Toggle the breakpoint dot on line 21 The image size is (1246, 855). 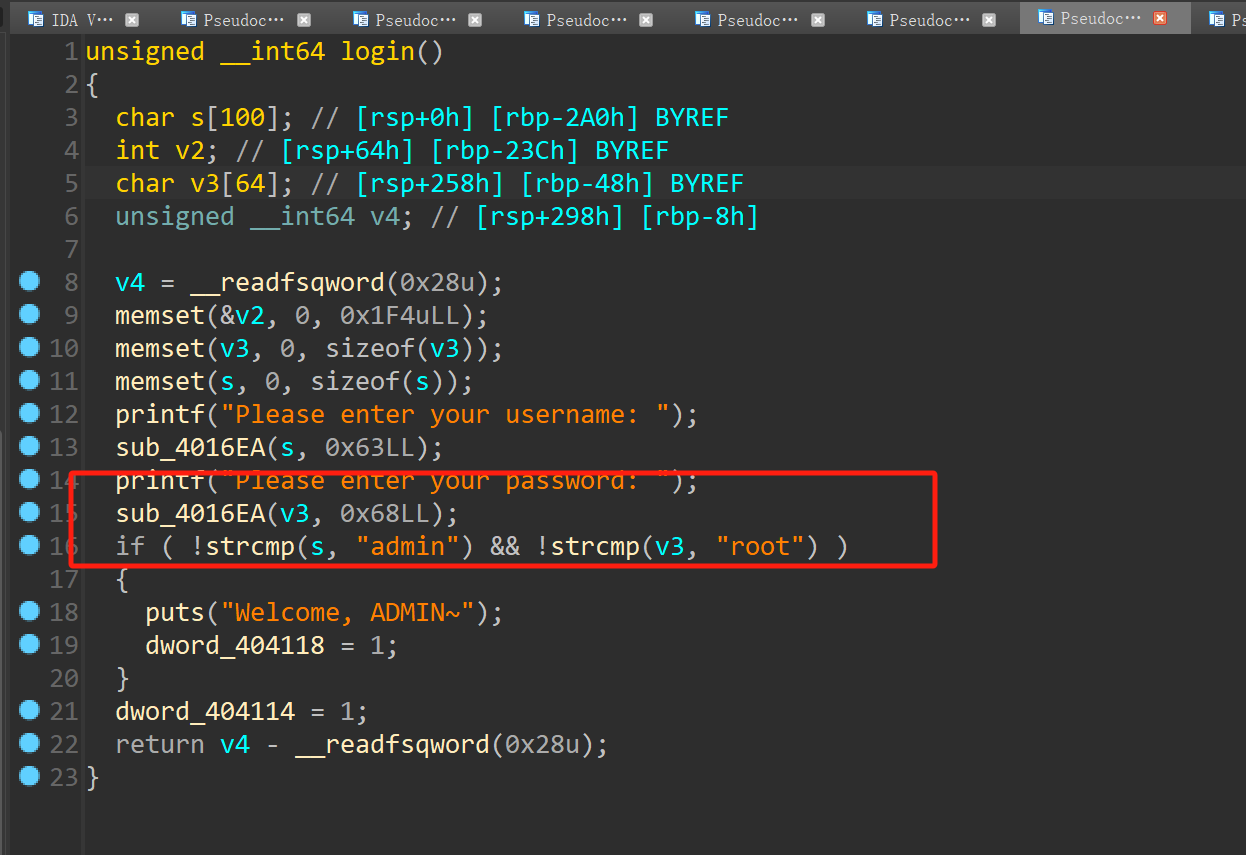tap(29, 710)
